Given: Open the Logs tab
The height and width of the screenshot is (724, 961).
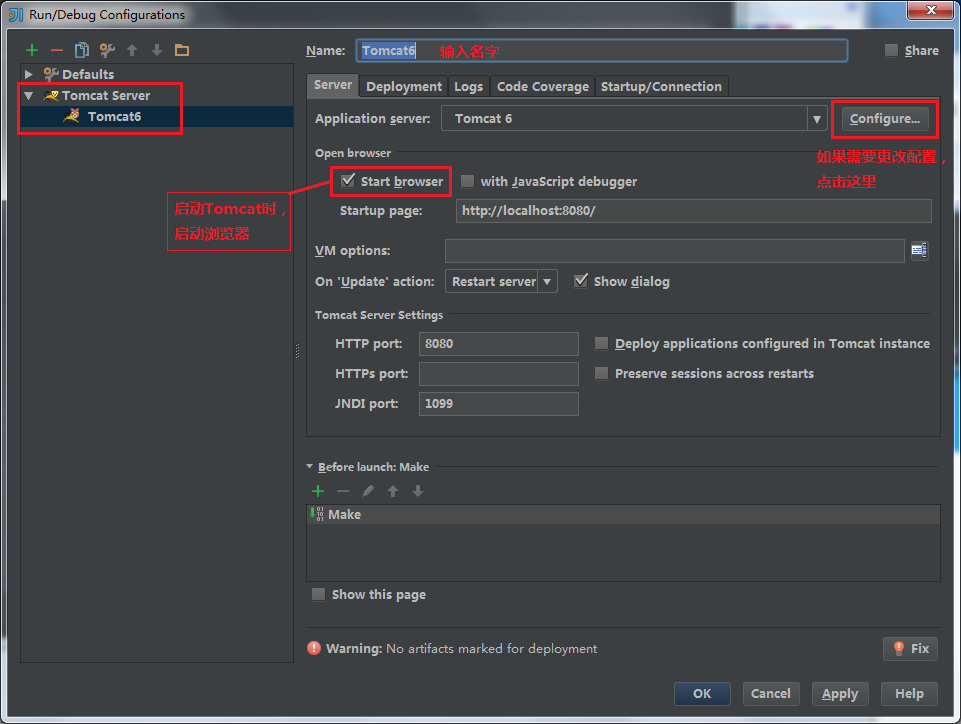Looking at the screenshot, I should 469,86.
